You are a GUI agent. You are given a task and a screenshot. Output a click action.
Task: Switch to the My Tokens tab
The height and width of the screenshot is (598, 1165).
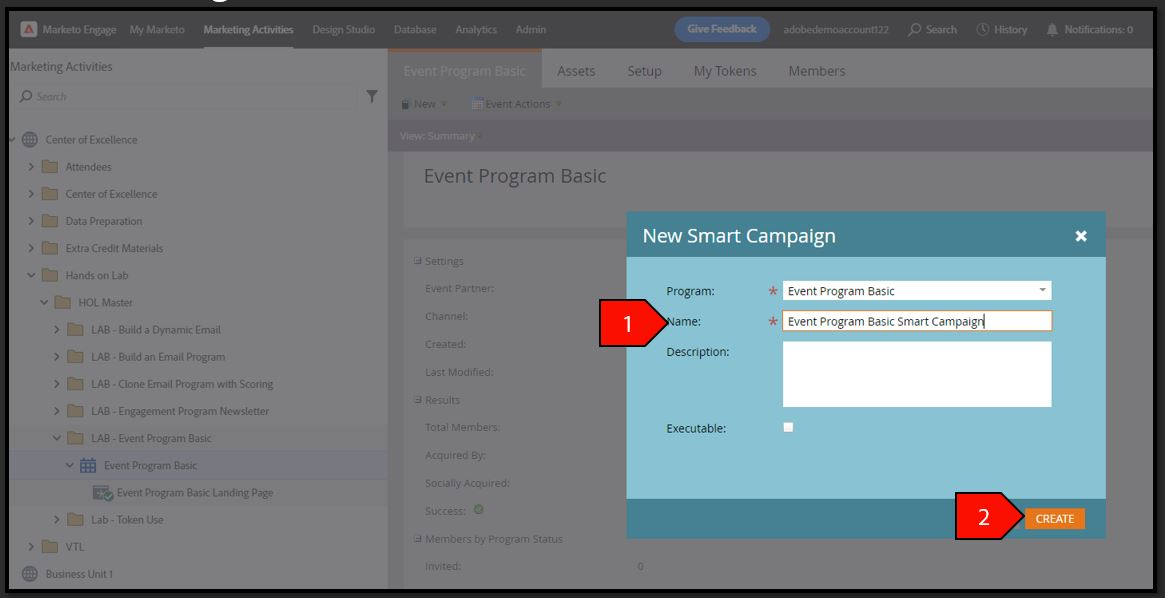click(x=725, y=71)
